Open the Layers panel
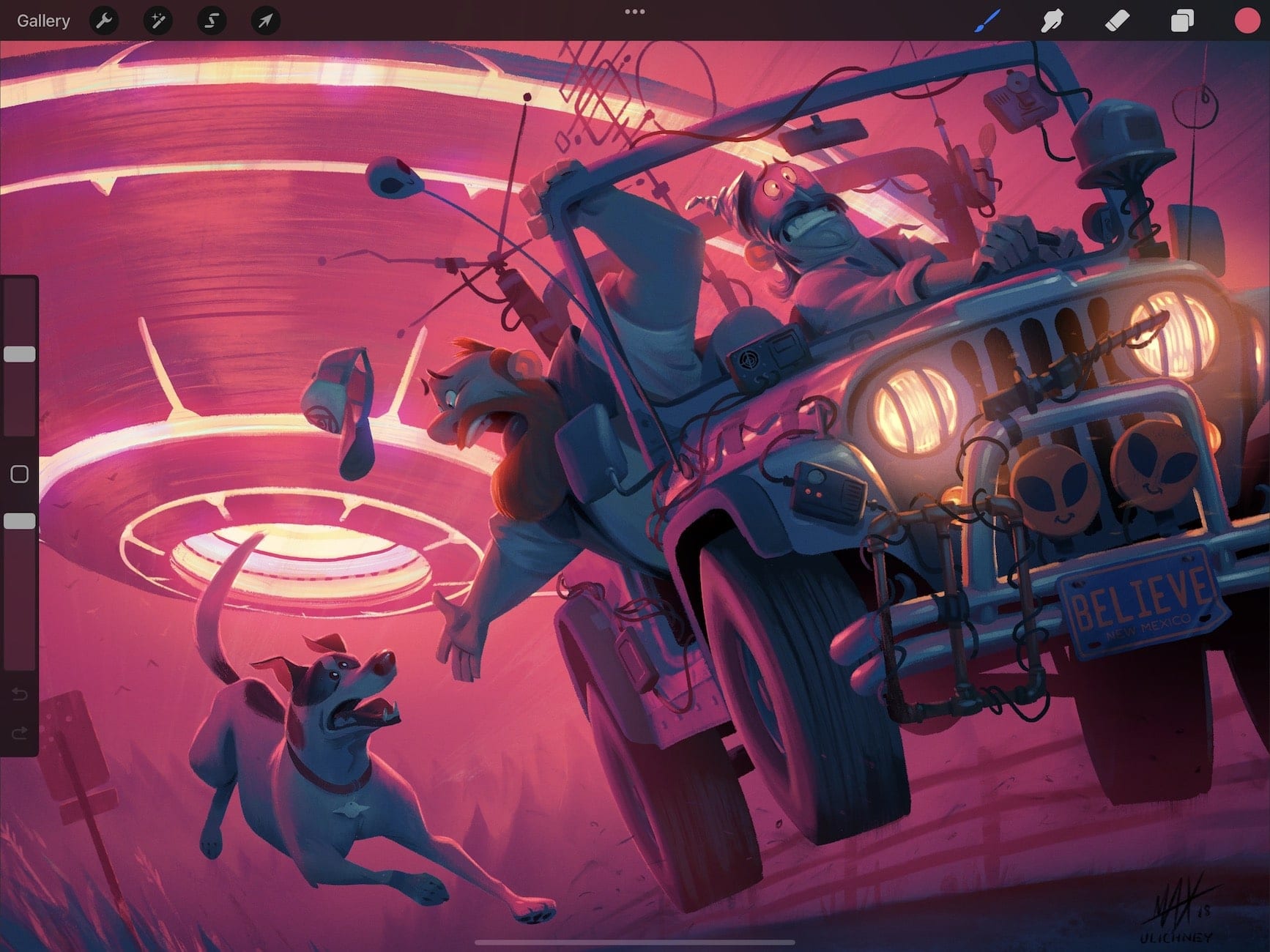This screenshot has height=952, width=1270. point(1181,21)
